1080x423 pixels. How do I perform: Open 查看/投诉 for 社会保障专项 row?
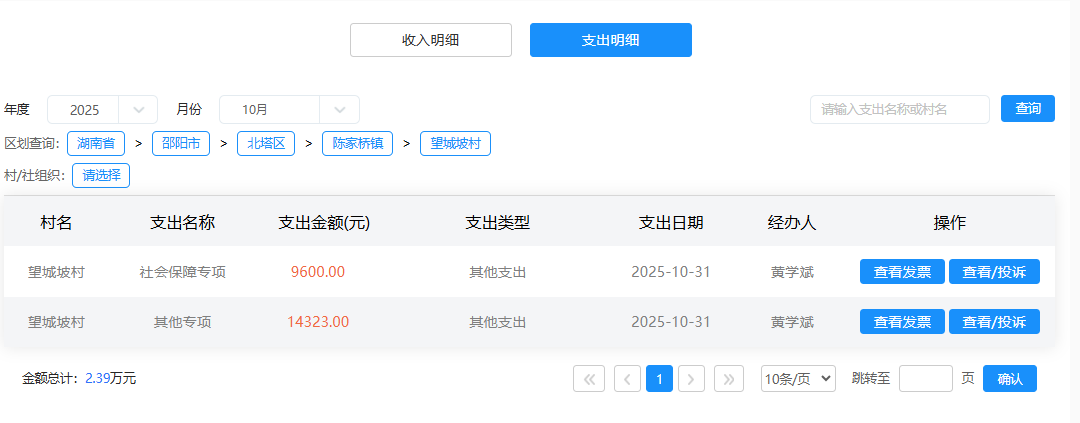[x=994, y=272]
